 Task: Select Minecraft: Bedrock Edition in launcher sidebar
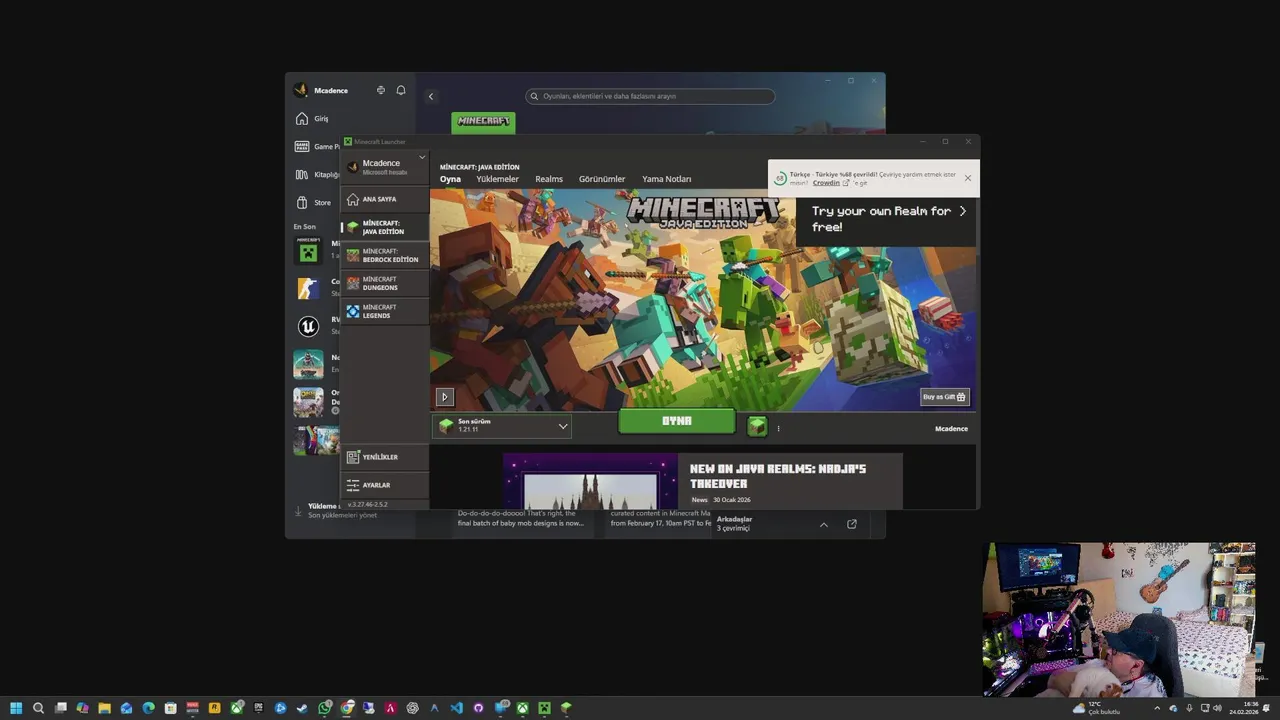pos(385,255)
